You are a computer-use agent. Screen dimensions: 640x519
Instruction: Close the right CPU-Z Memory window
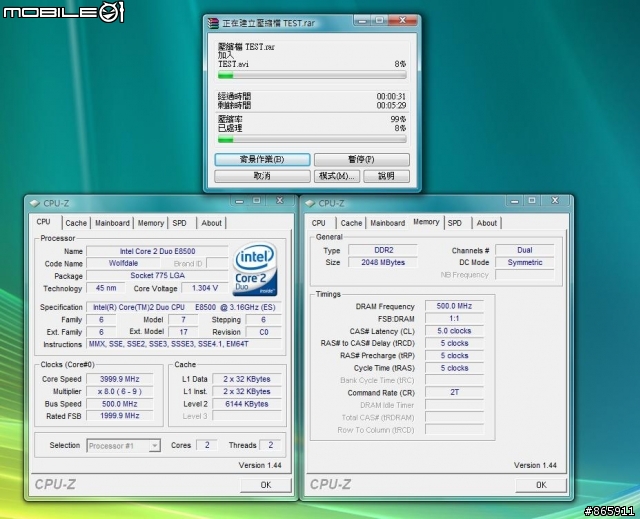click(555, 200)
